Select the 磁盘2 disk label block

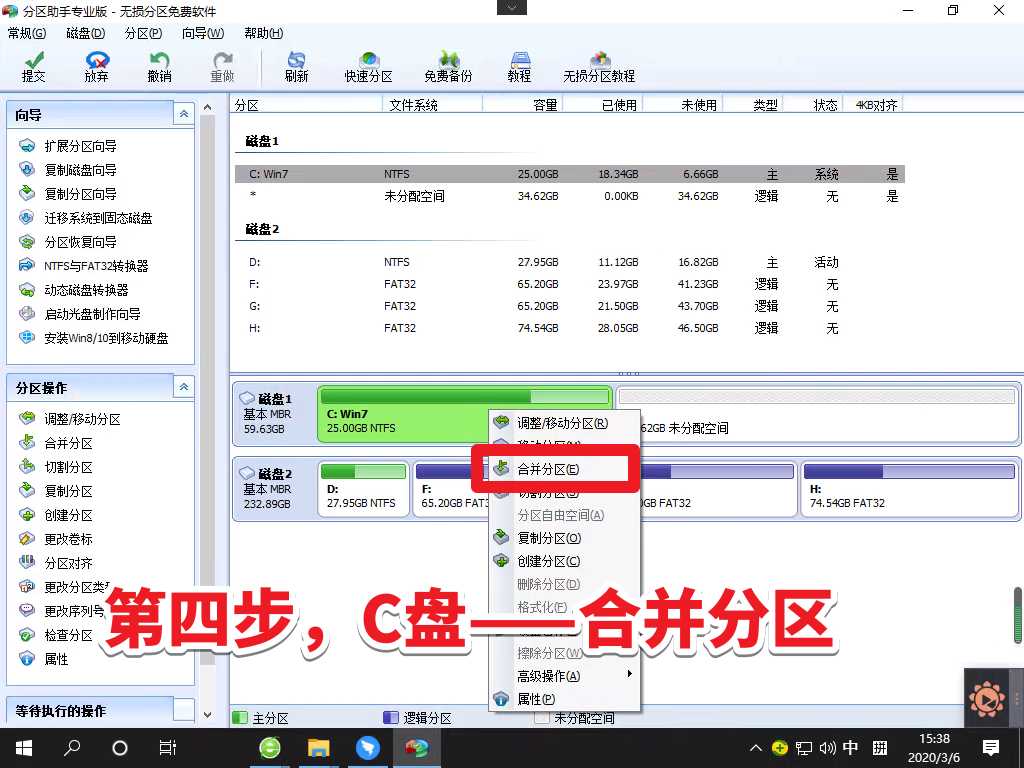(x=273, y=488)
